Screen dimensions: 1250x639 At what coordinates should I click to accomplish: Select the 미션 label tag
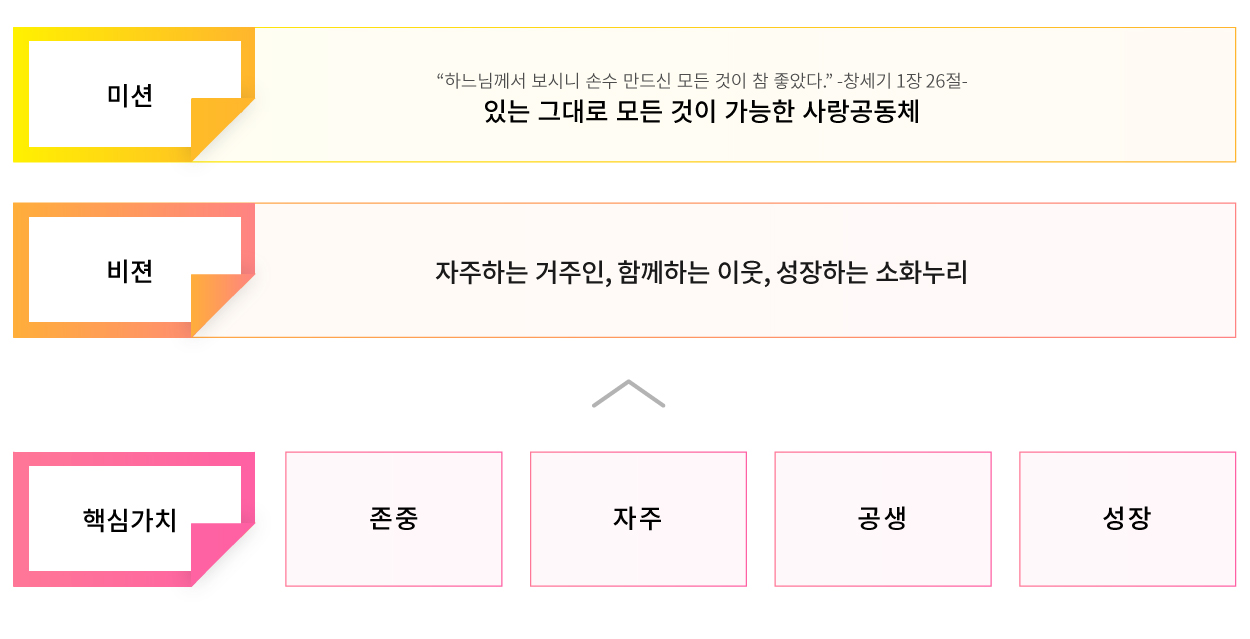point(130,95)
